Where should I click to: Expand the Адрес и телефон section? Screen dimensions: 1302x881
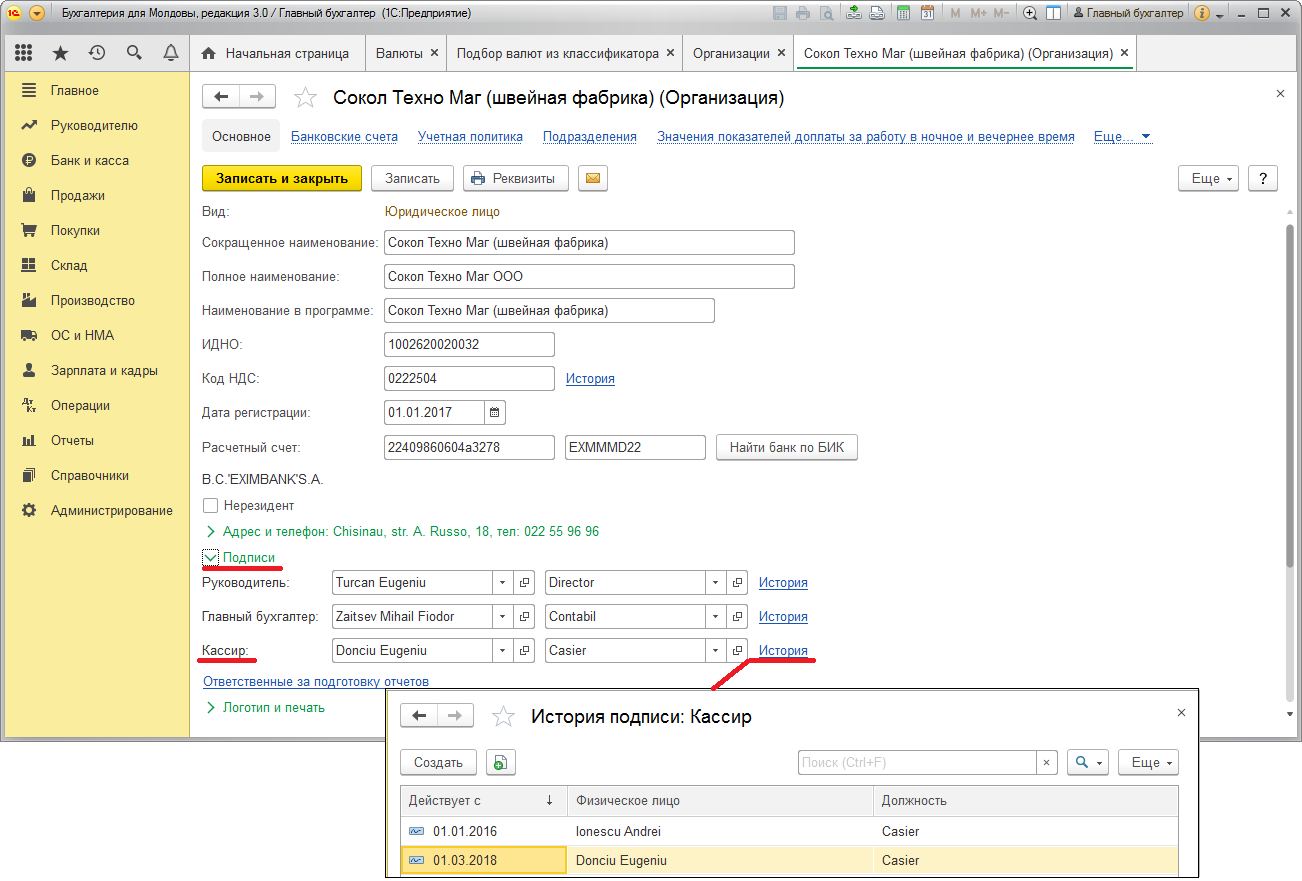click(x=210, y=532)
